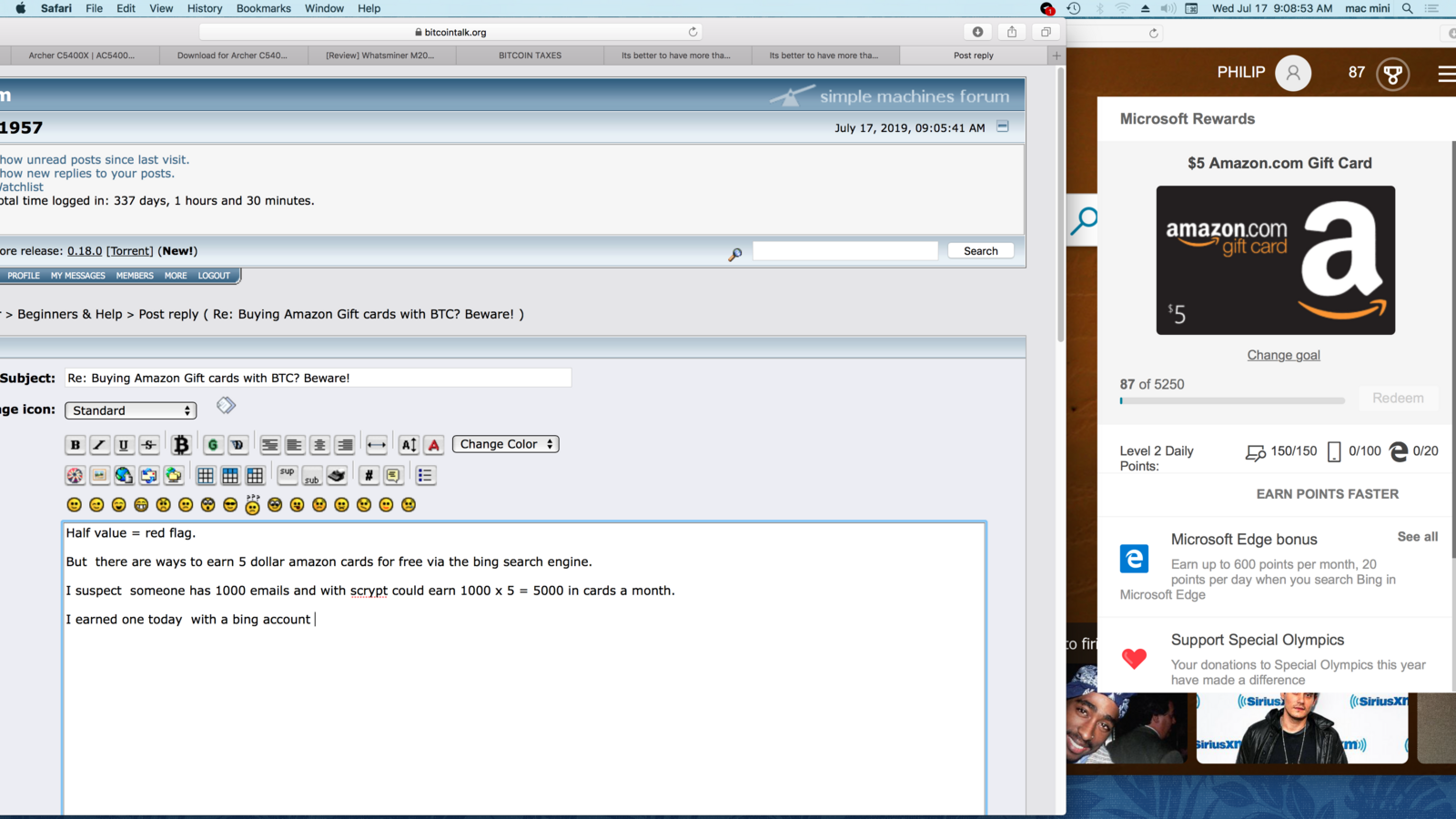
Task: Insert a subscript tag
Action: [x=312, y=475]
